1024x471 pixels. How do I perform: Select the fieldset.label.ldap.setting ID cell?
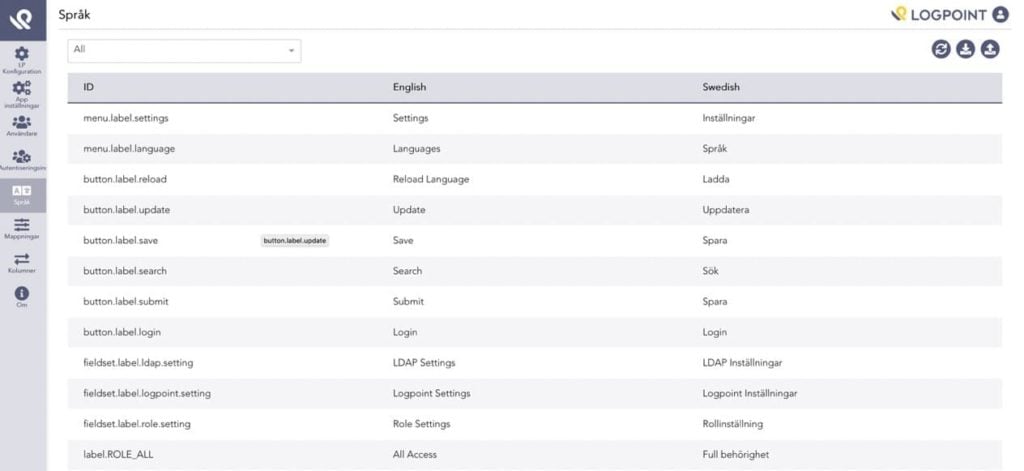[138, 363]
